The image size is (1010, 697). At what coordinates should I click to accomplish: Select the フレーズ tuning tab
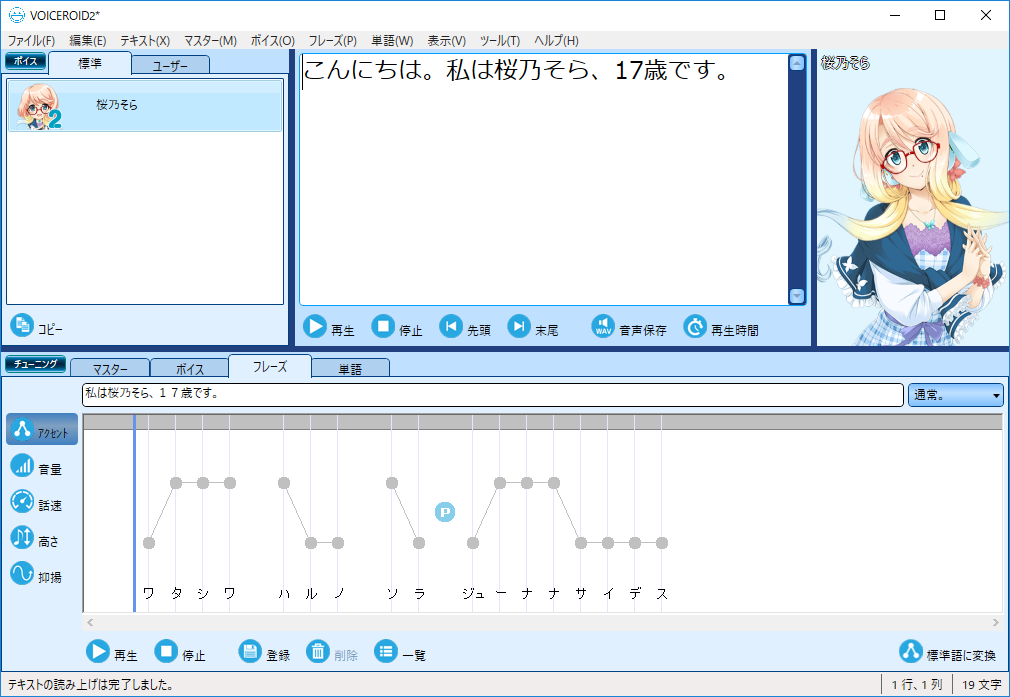click(x=270, y=366)
